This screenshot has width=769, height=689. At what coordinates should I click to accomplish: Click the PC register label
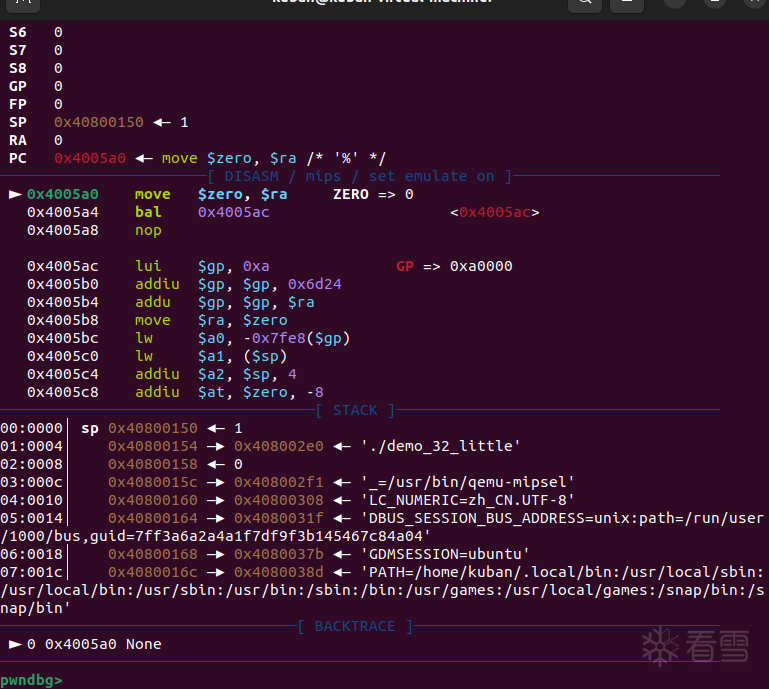(18, 158)
